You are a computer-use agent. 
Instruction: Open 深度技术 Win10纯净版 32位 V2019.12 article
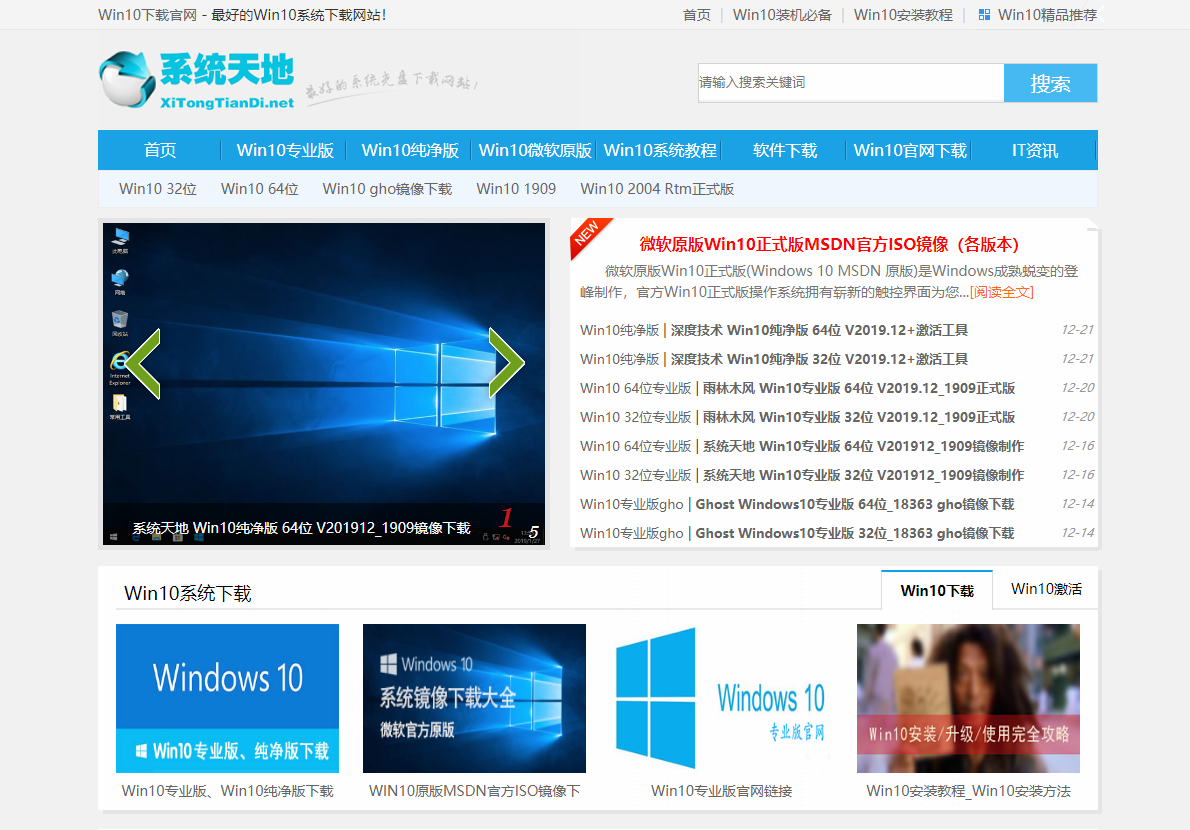(819, 359)
